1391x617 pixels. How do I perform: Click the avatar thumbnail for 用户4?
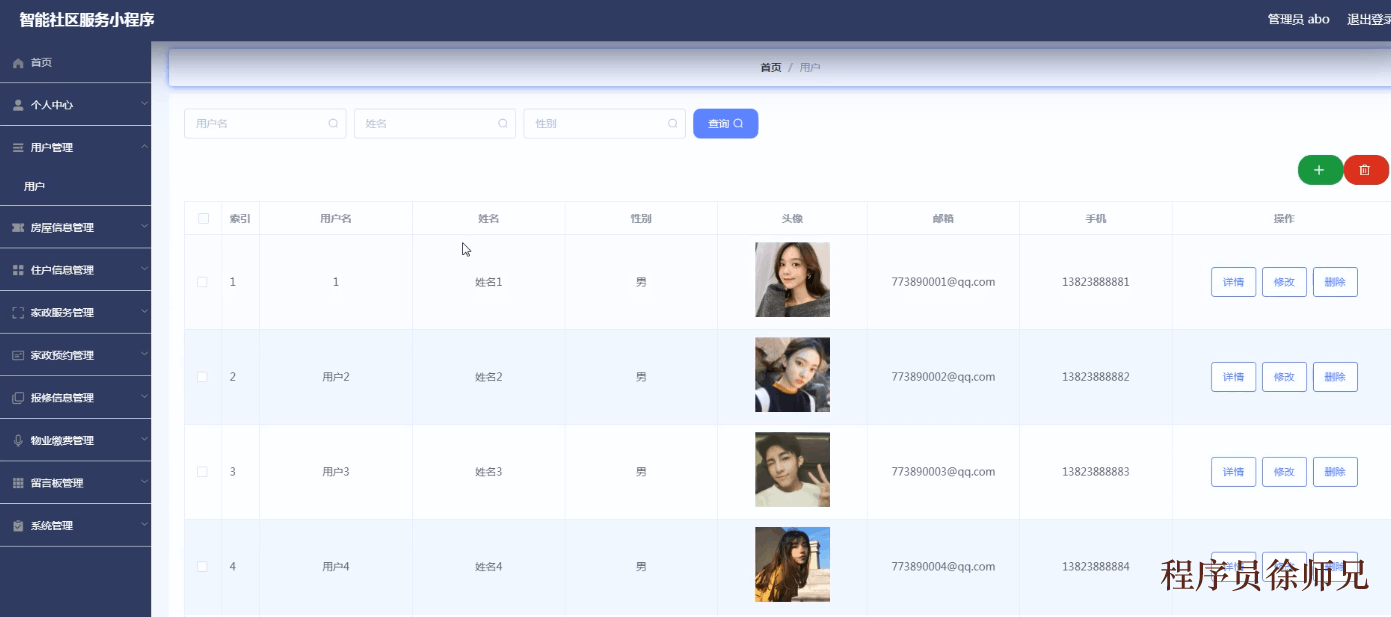792,565
